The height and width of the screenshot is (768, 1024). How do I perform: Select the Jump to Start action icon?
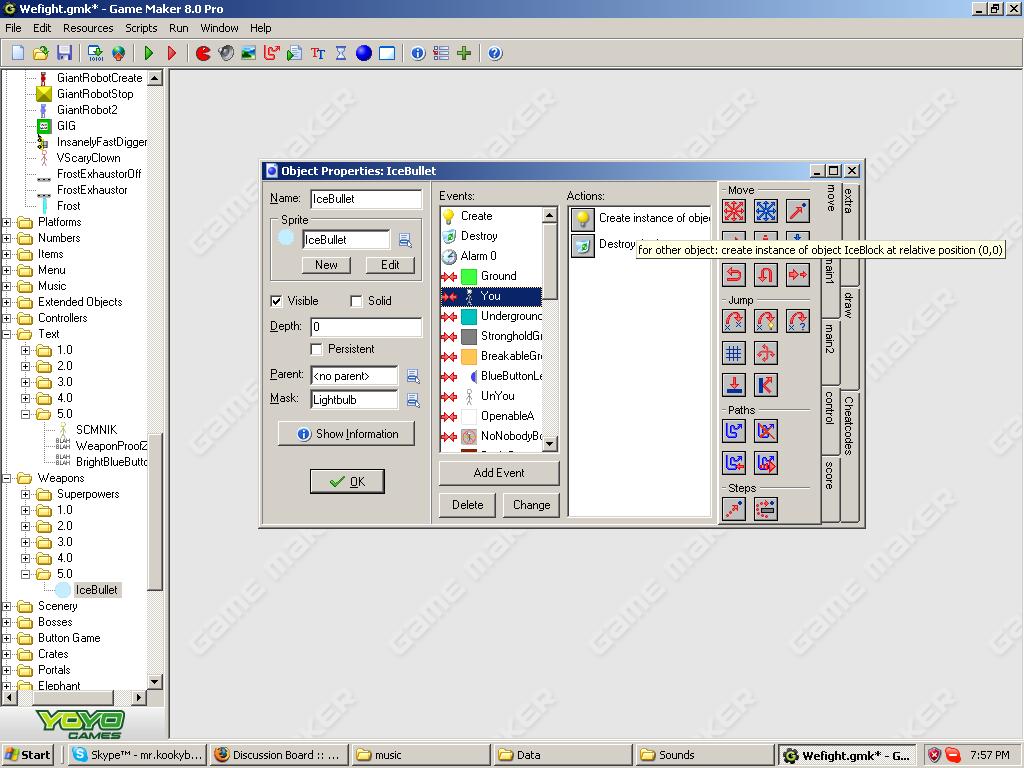(766, 321)
